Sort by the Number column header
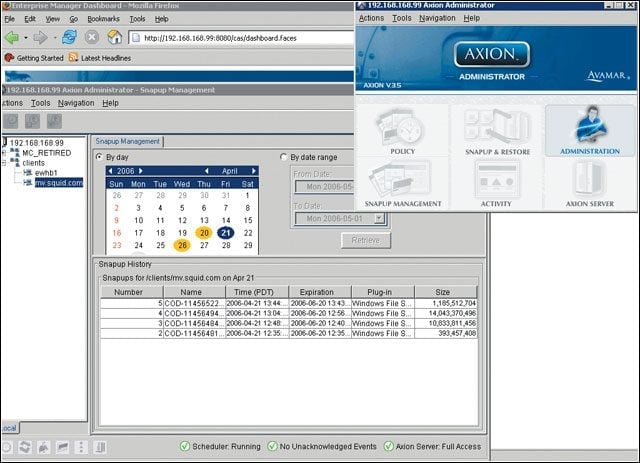This screenshot has height=463, width=640. point(132,292)
